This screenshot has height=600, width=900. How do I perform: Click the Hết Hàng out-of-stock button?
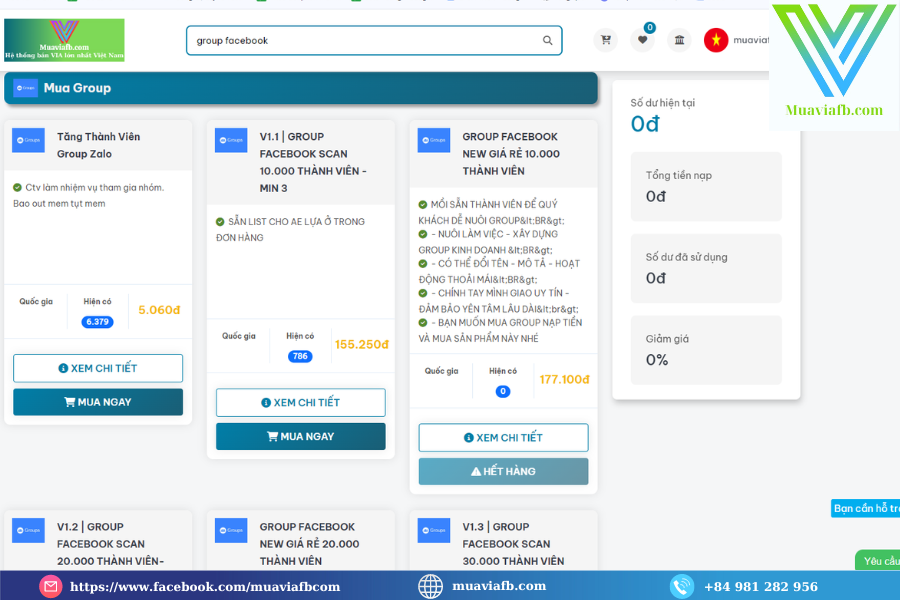coord(503,471)
